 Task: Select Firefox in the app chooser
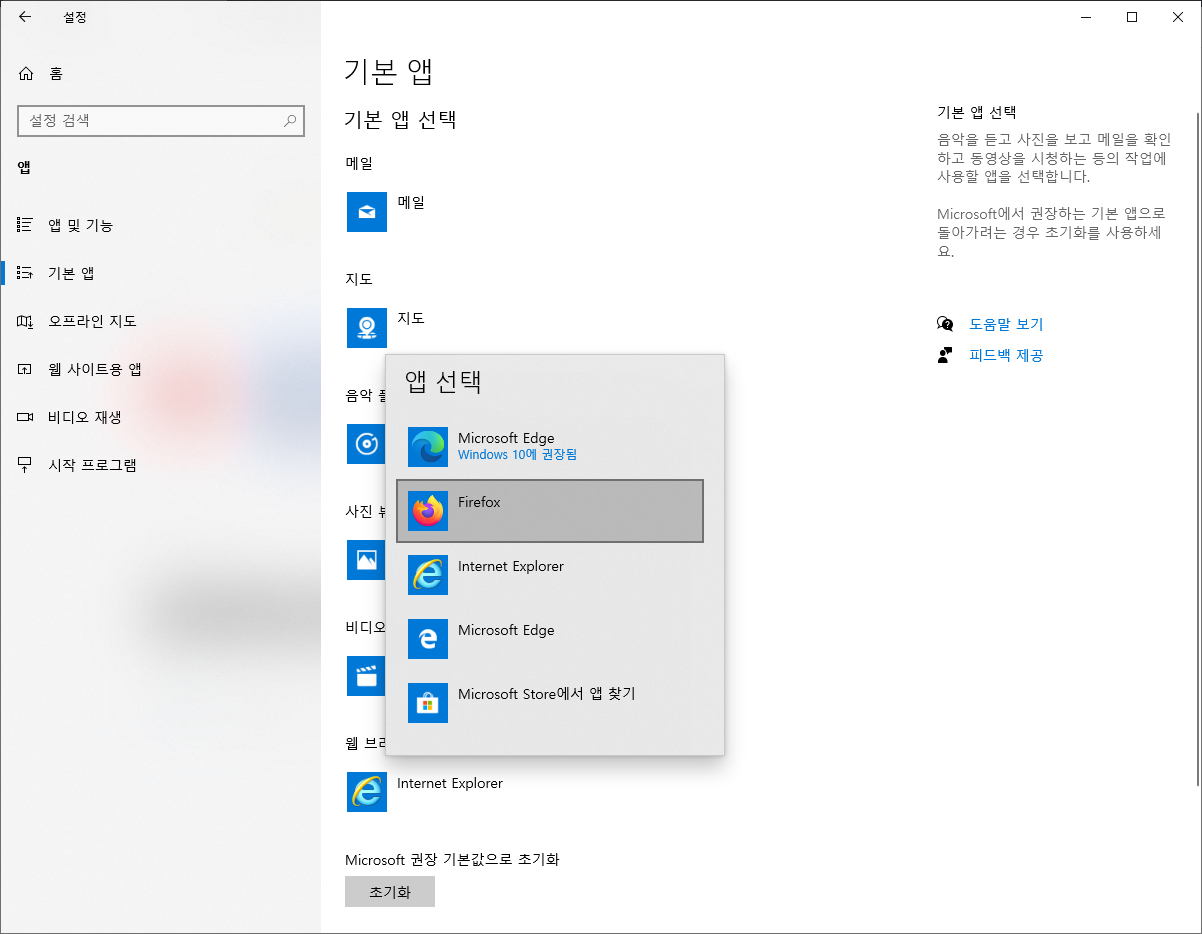(x=550, y=511)
